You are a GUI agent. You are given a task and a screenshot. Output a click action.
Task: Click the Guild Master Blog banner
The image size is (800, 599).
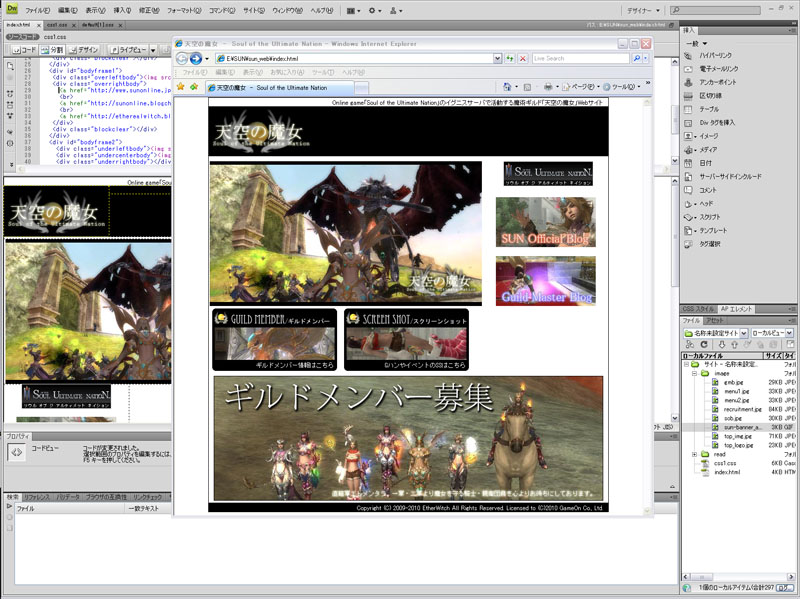pos(545,281)
